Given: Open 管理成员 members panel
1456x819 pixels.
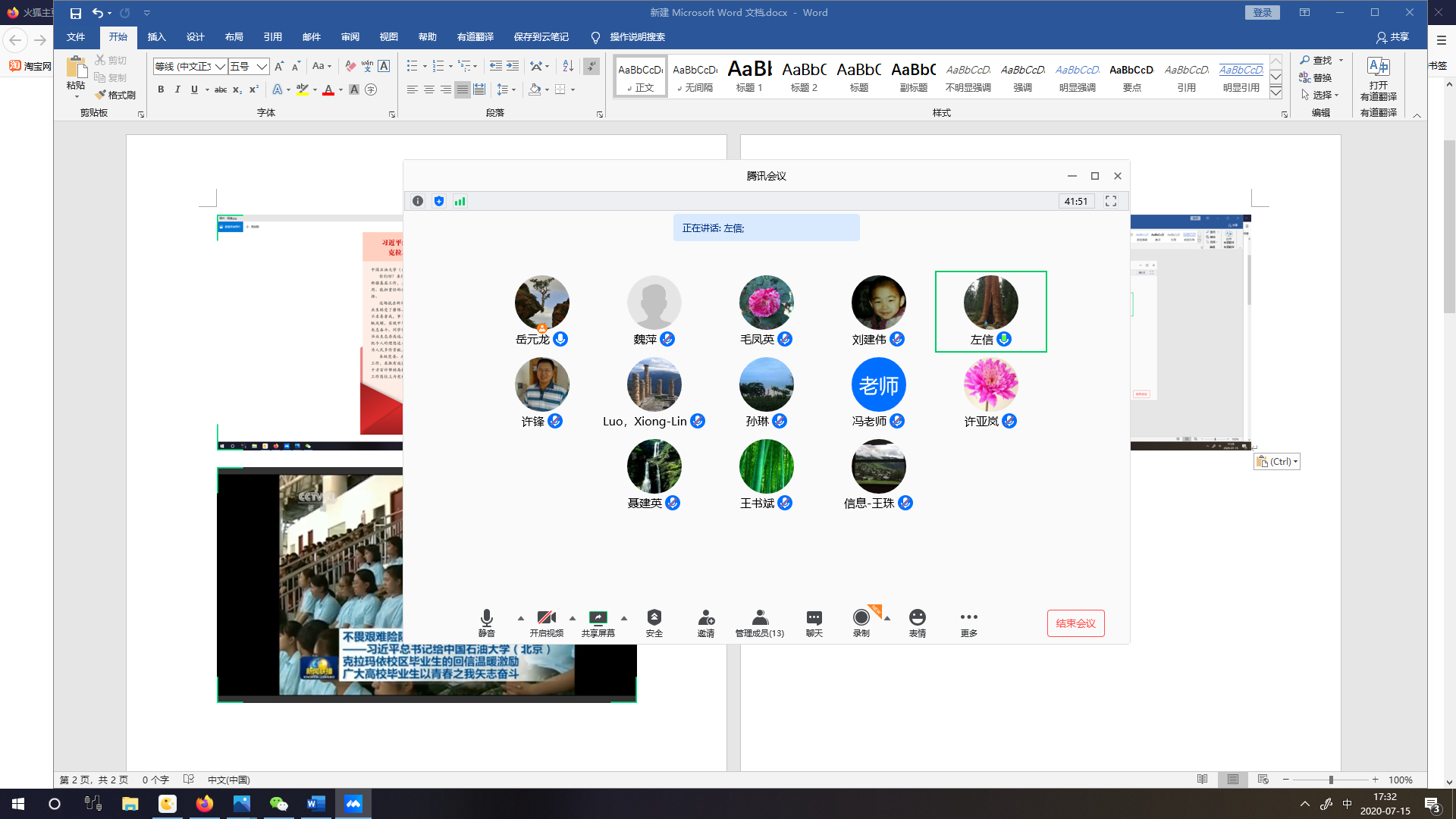Looking at the screenshot, I should pos(759,618).
